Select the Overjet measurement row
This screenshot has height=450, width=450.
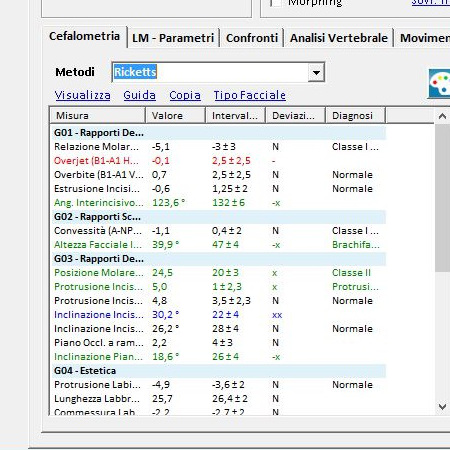click(218, 161)
